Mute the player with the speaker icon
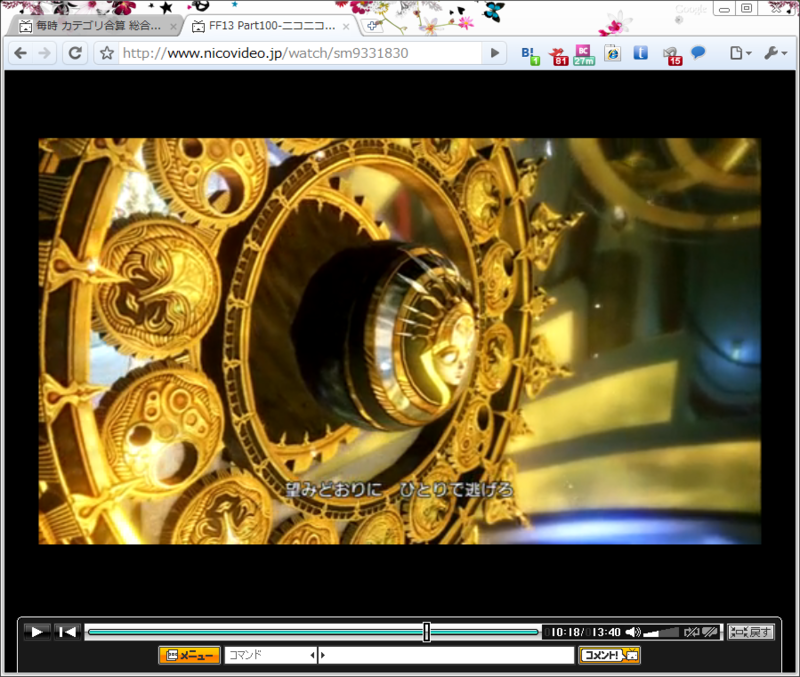800x677 pixels. [x=633, y=632]
